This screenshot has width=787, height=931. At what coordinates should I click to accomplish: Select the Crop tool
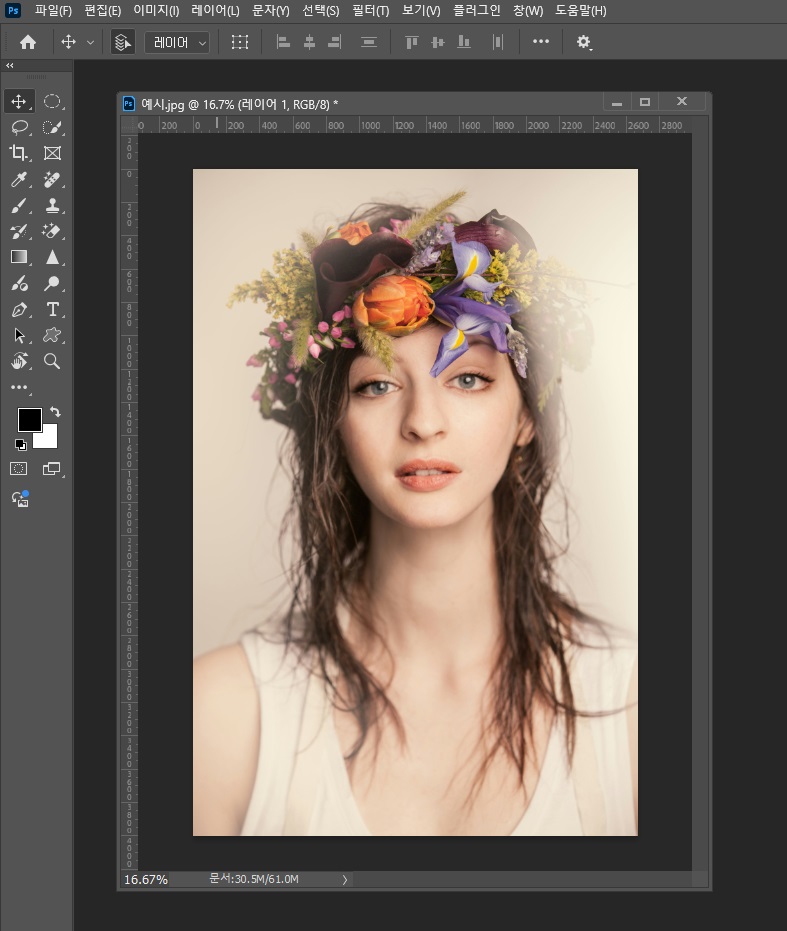(19, 153)
